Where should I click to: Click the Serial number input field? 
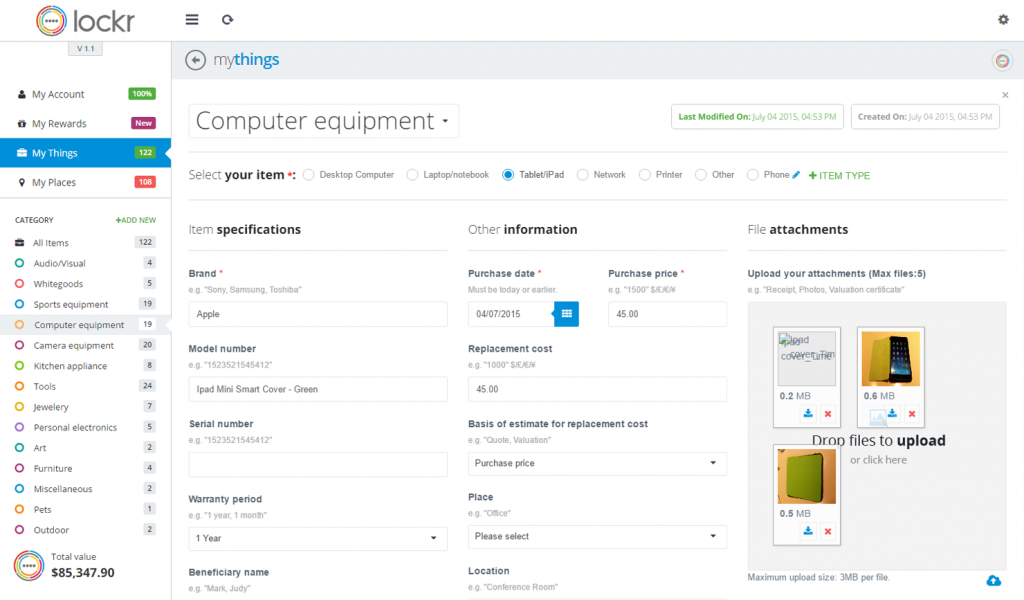(x=318, y=464)
